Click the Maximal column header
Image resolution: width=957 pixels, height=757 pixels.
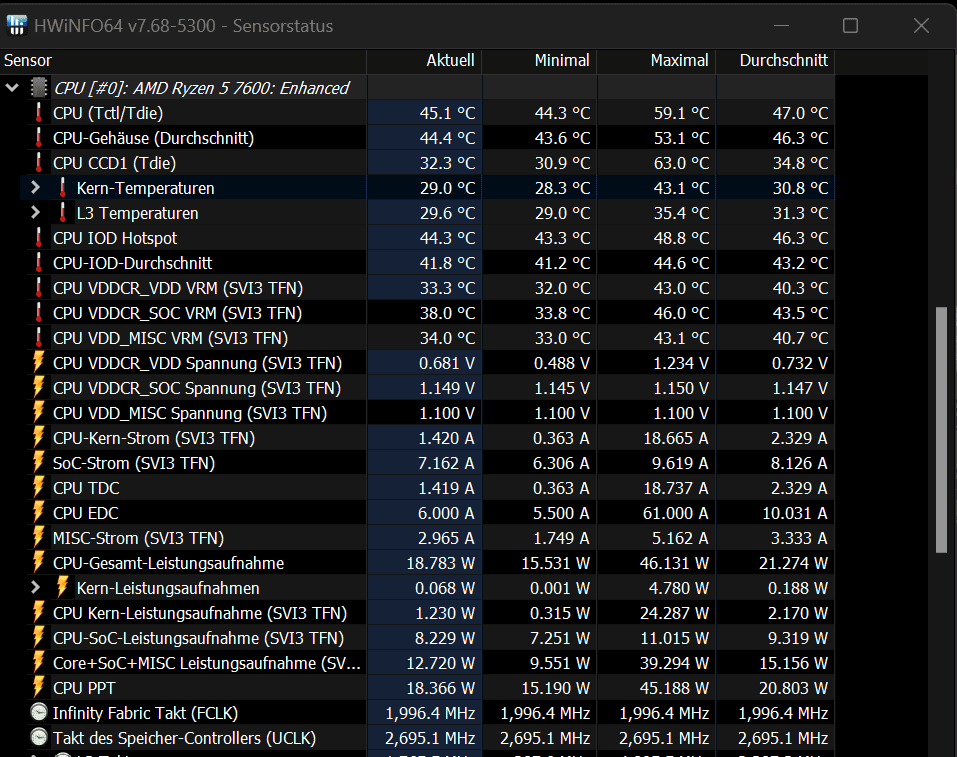tap(657, 60)
